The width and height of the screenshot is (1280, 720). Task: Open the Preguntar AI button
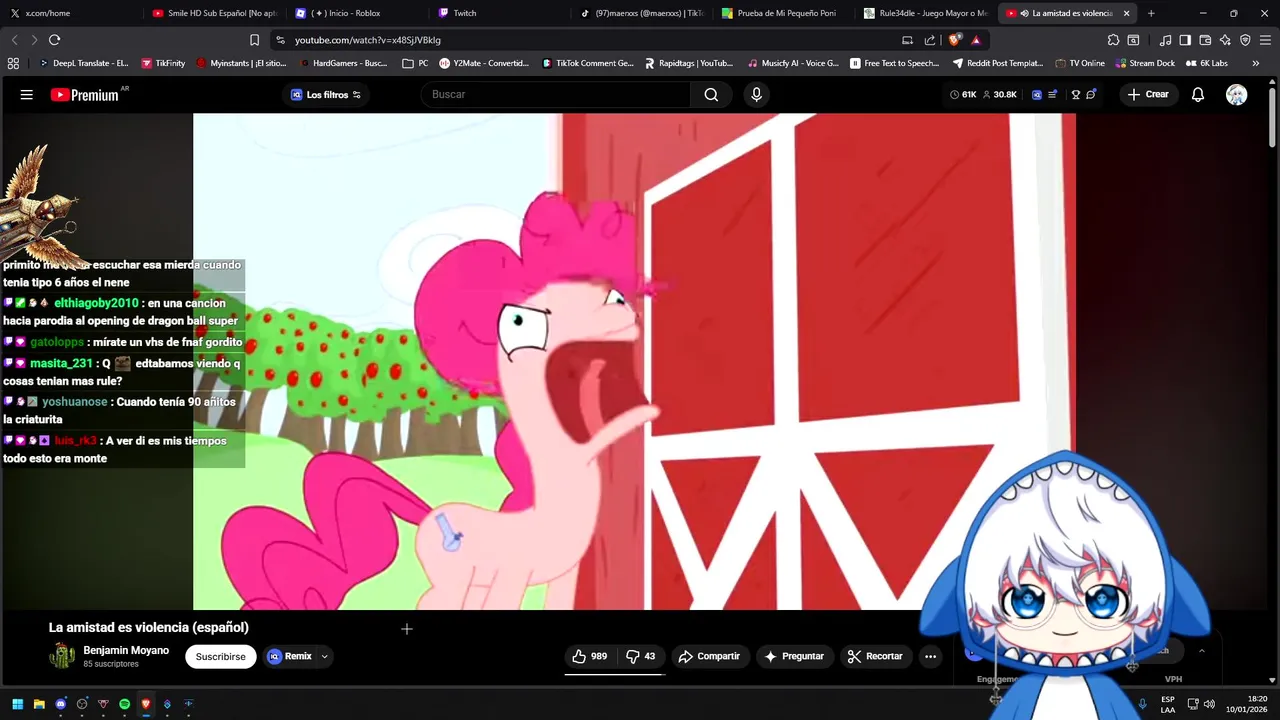tap(794, 656)
